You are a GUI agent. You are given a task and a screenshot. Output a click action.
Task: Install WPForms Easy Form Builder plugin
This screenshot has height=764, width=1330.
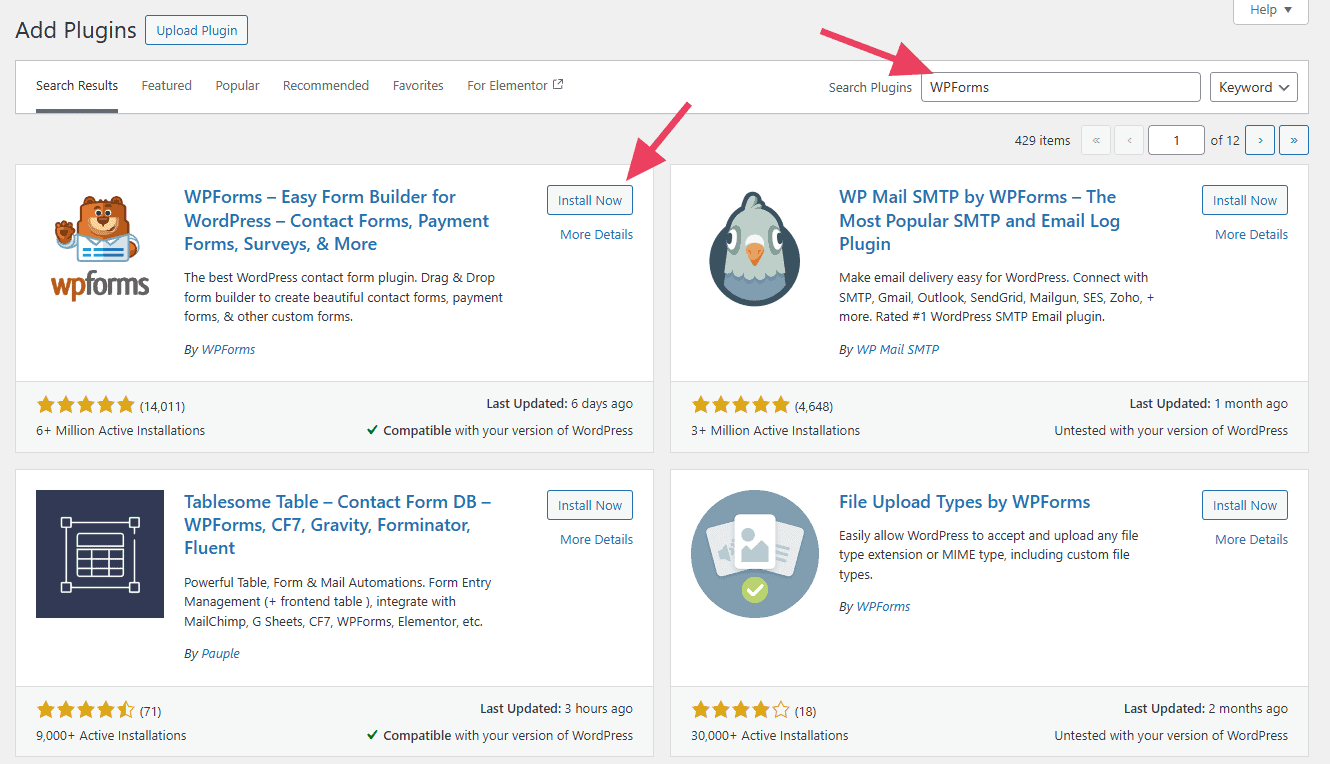[590, 200]
